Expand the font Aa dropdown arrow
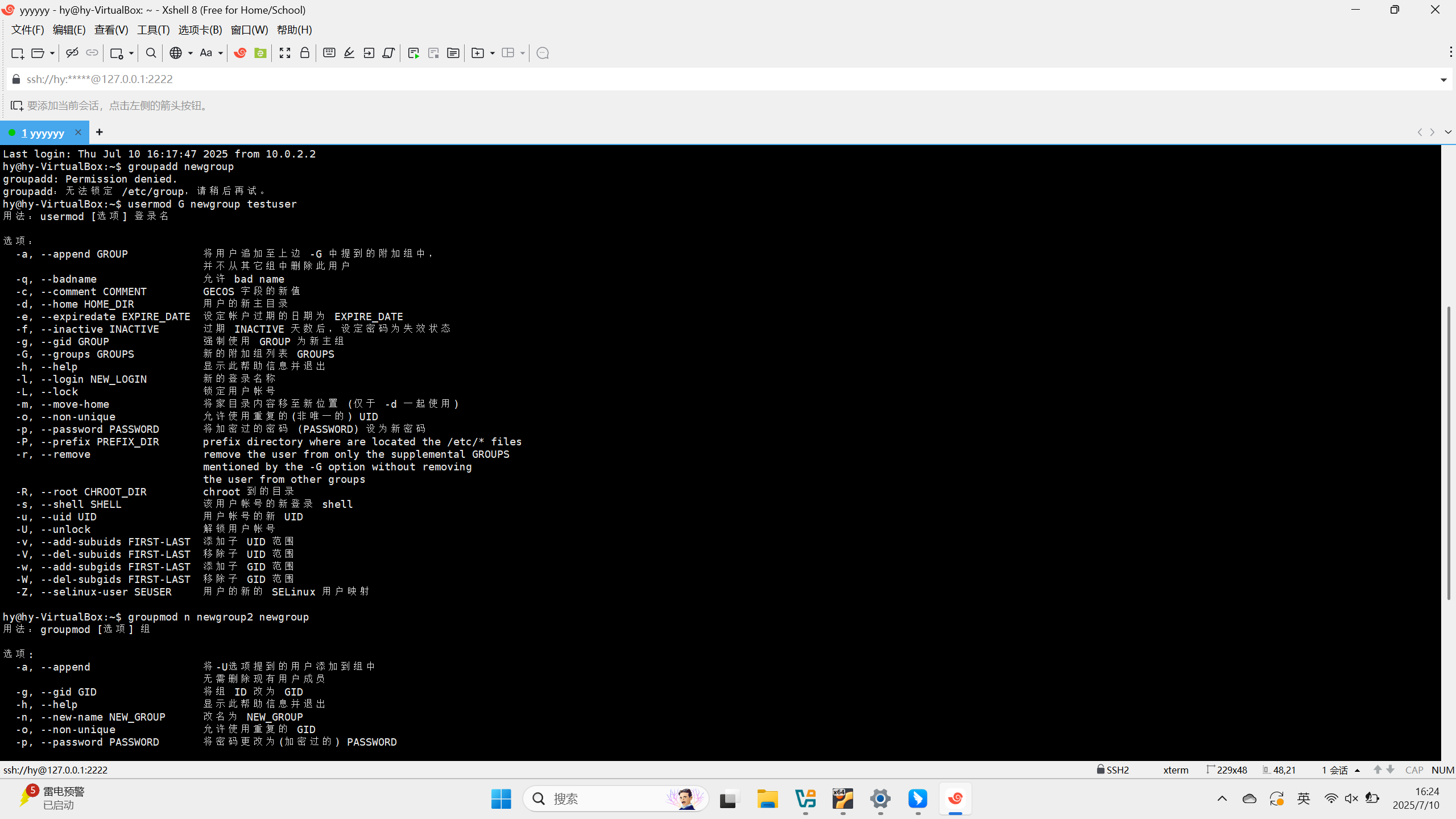Screen dimensions: 1456x819 221,53
